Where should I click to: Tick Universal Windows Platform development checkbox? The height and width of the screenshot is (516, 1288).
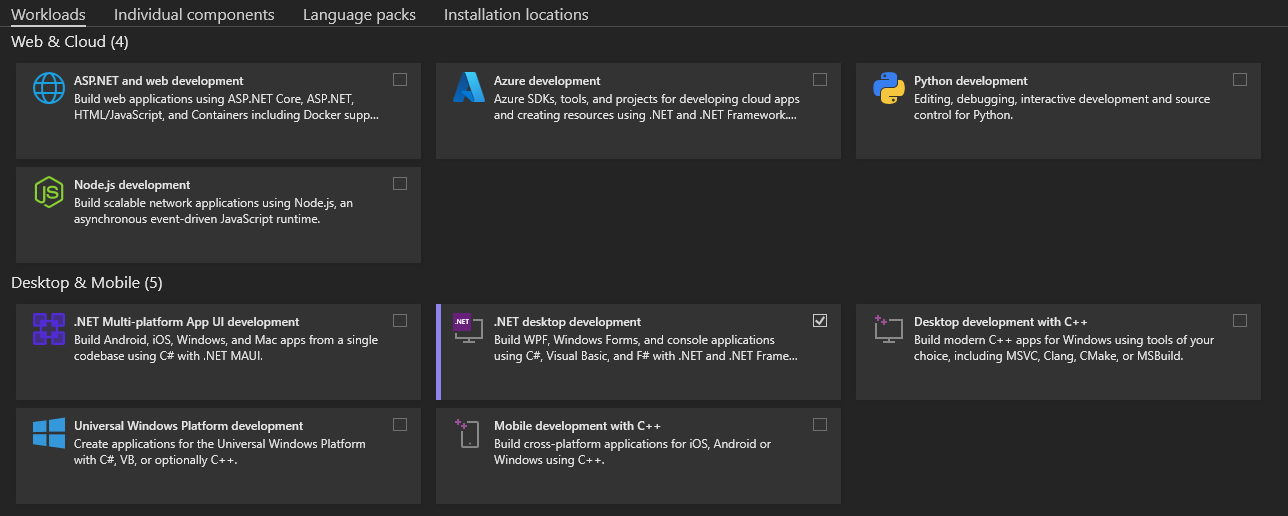click(400, 425)
